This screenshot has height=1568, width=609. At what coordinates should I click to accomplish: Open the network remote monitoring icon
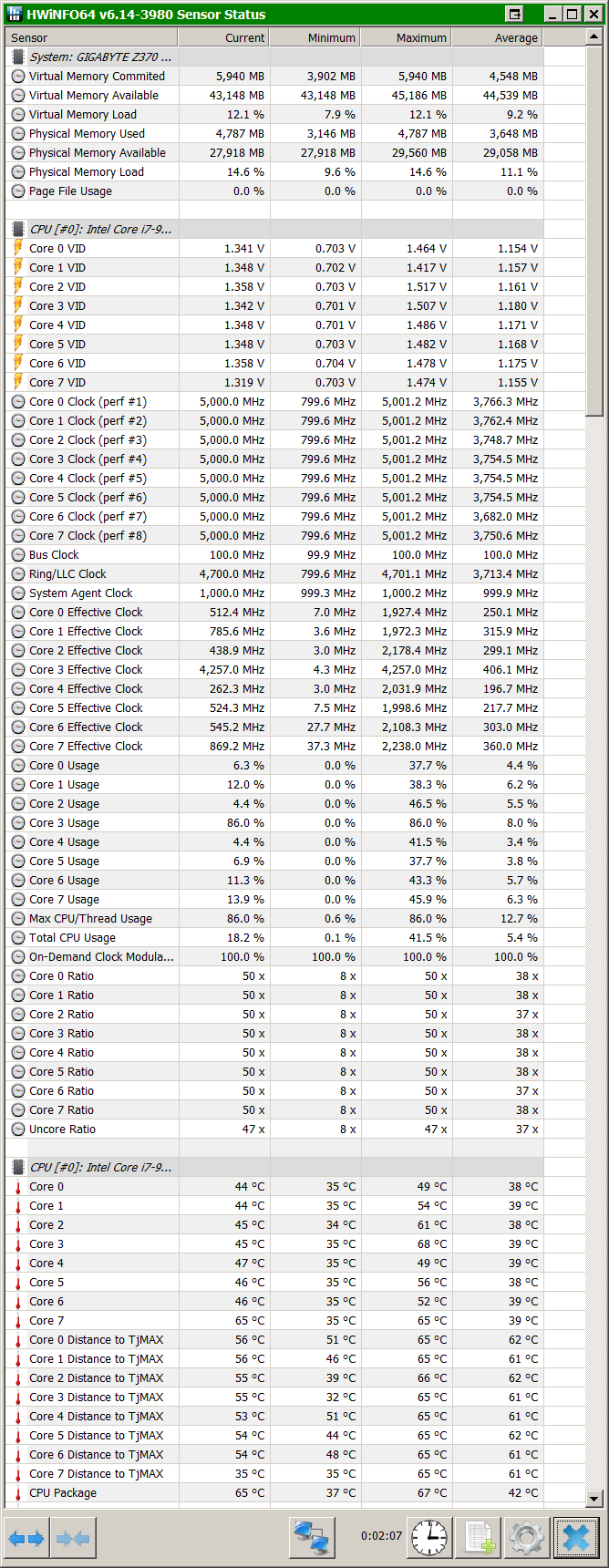(313, 1538)
